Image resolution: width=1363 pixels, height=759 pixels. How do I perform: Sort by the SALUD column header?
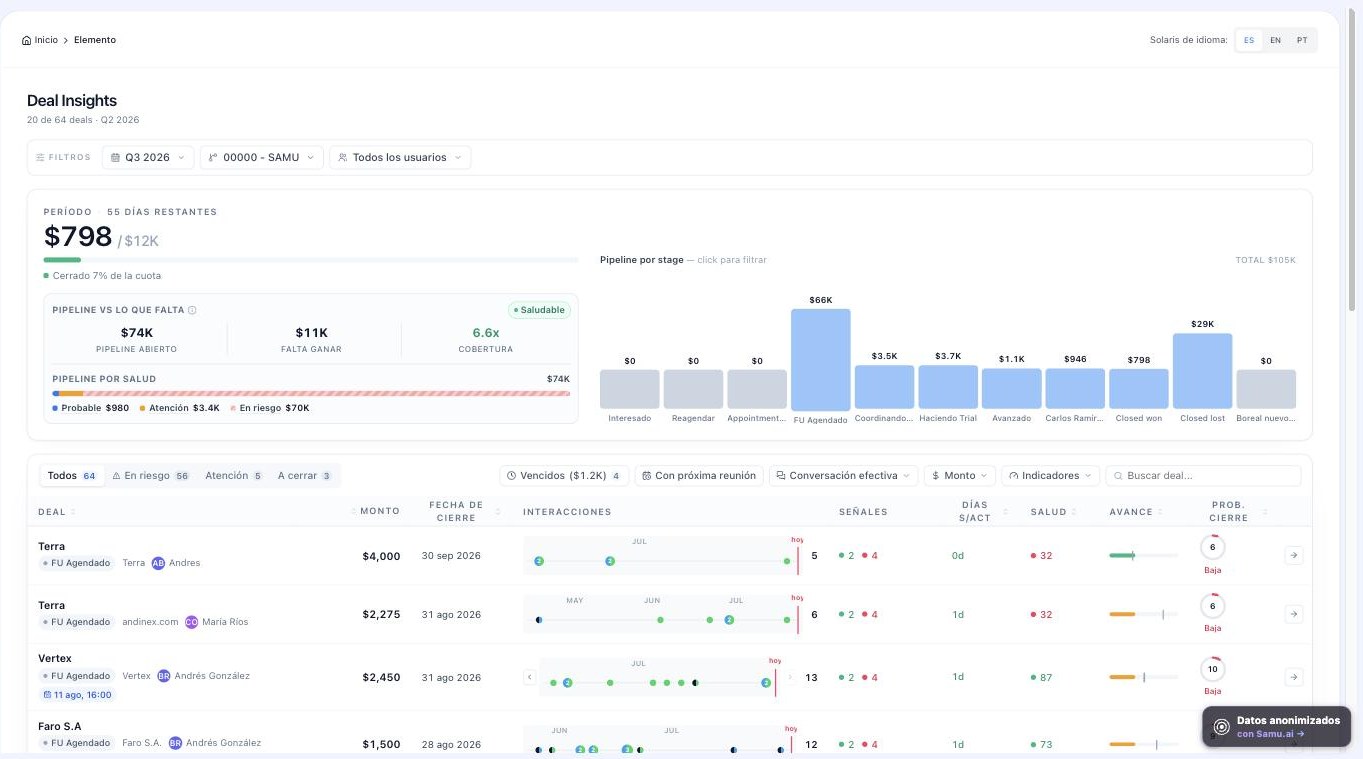coord(1053,512)
